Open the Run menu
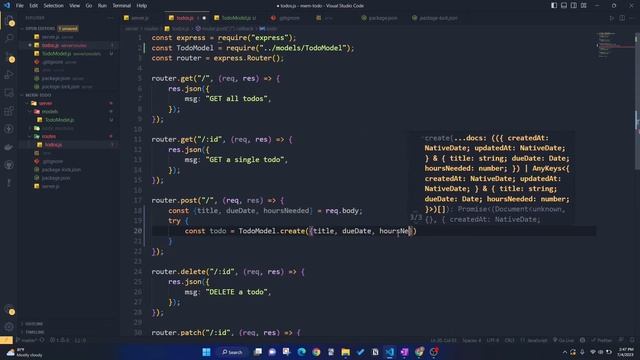Screen dimensions: 640x360 (x=102, y=6)
